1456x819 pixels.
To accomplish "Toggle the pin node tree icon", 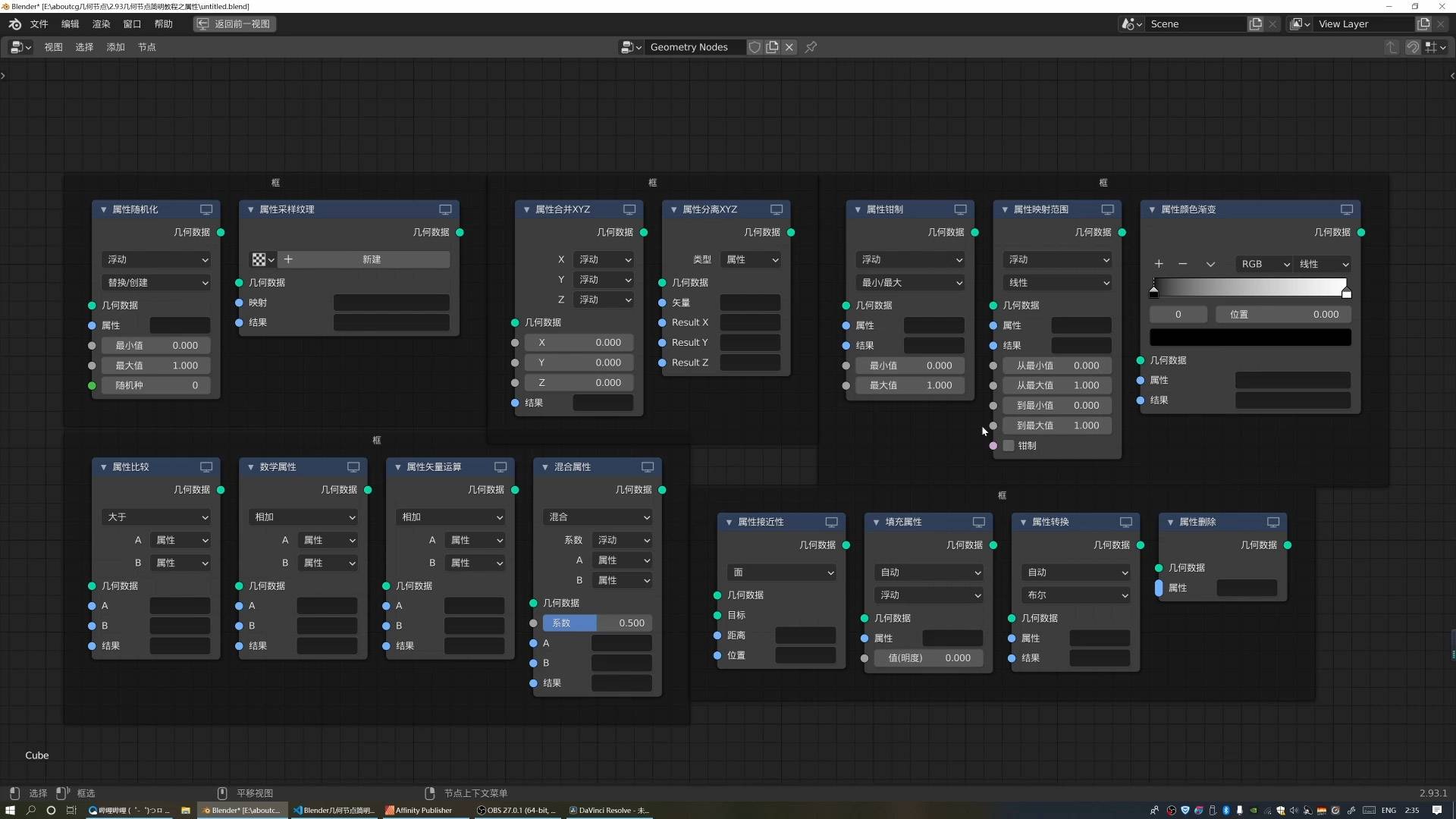I will click(x=811, y=47).
